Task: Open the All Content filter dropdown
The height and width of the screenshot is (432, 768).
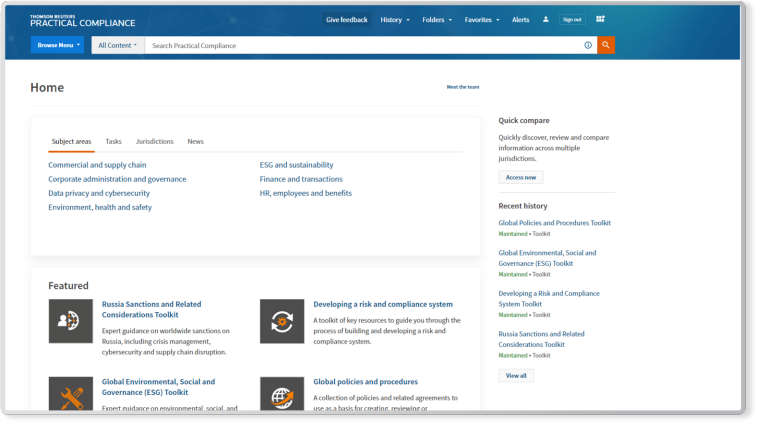Action: pos(118,45)
